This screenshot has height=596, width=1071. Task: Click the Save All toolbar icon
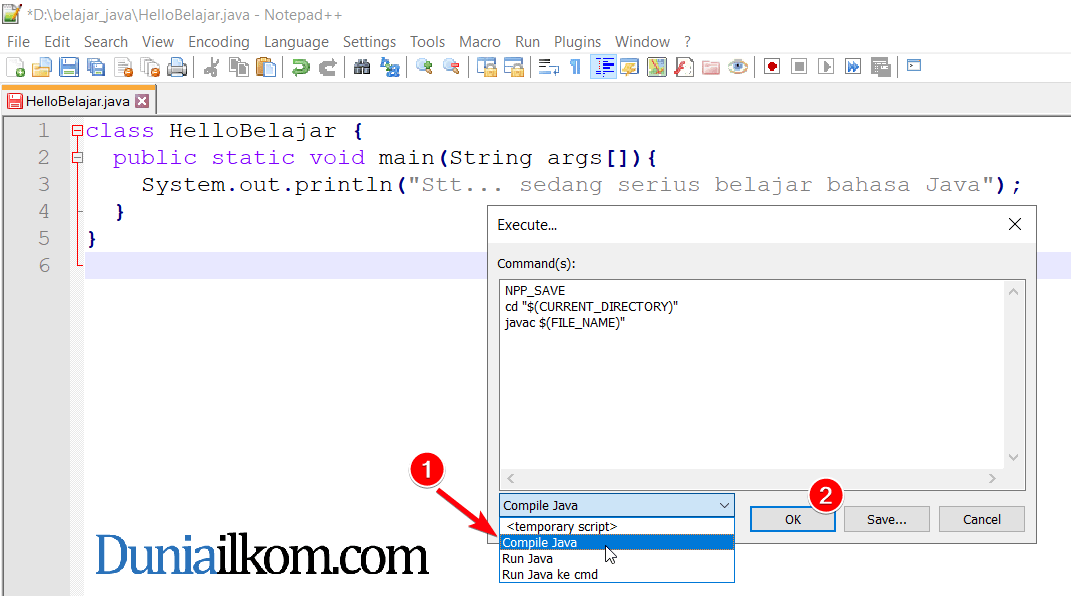pos(96,67)
